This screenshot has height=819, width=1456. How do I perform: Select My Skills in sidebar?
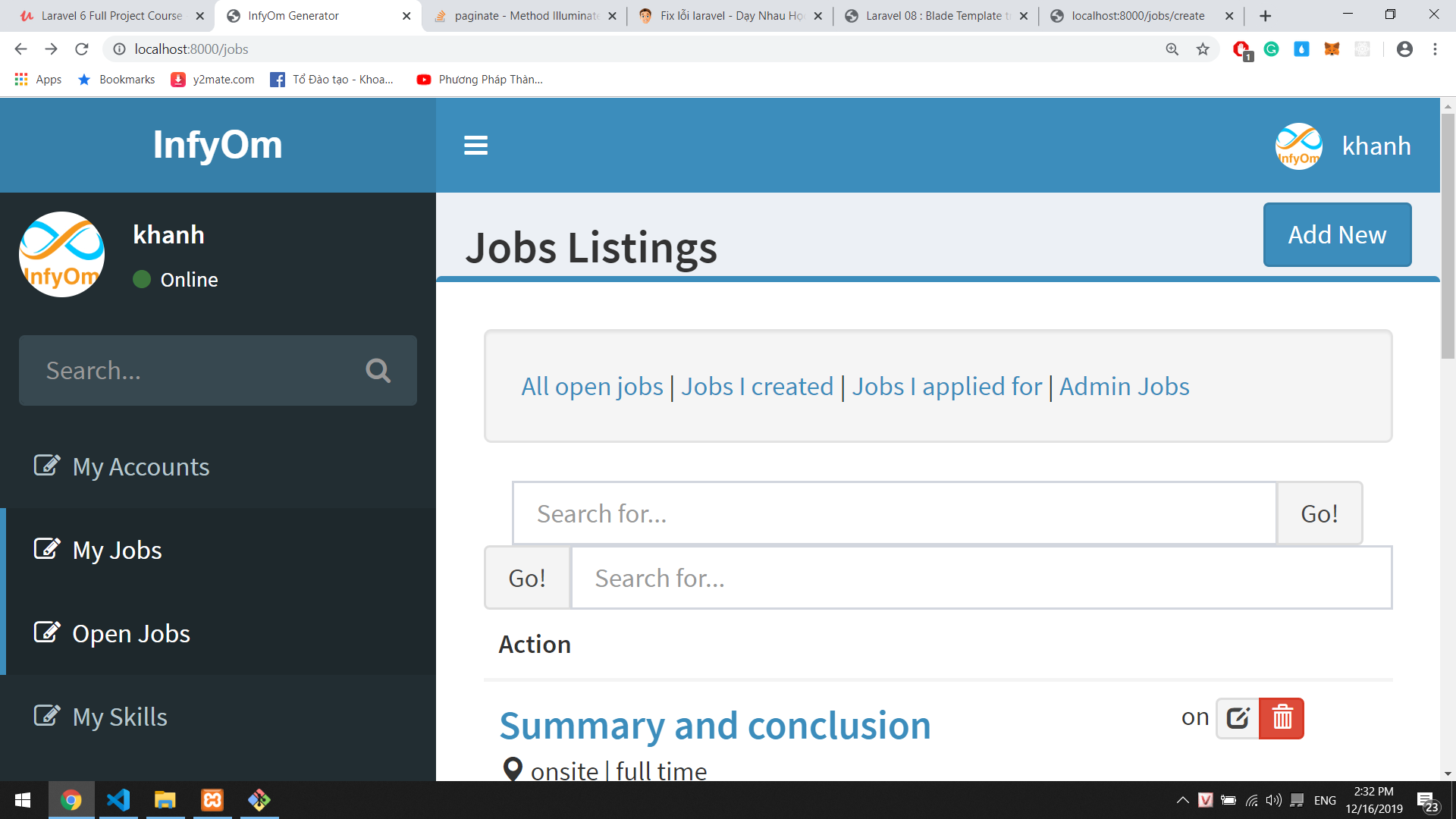[x=120, y=717]
